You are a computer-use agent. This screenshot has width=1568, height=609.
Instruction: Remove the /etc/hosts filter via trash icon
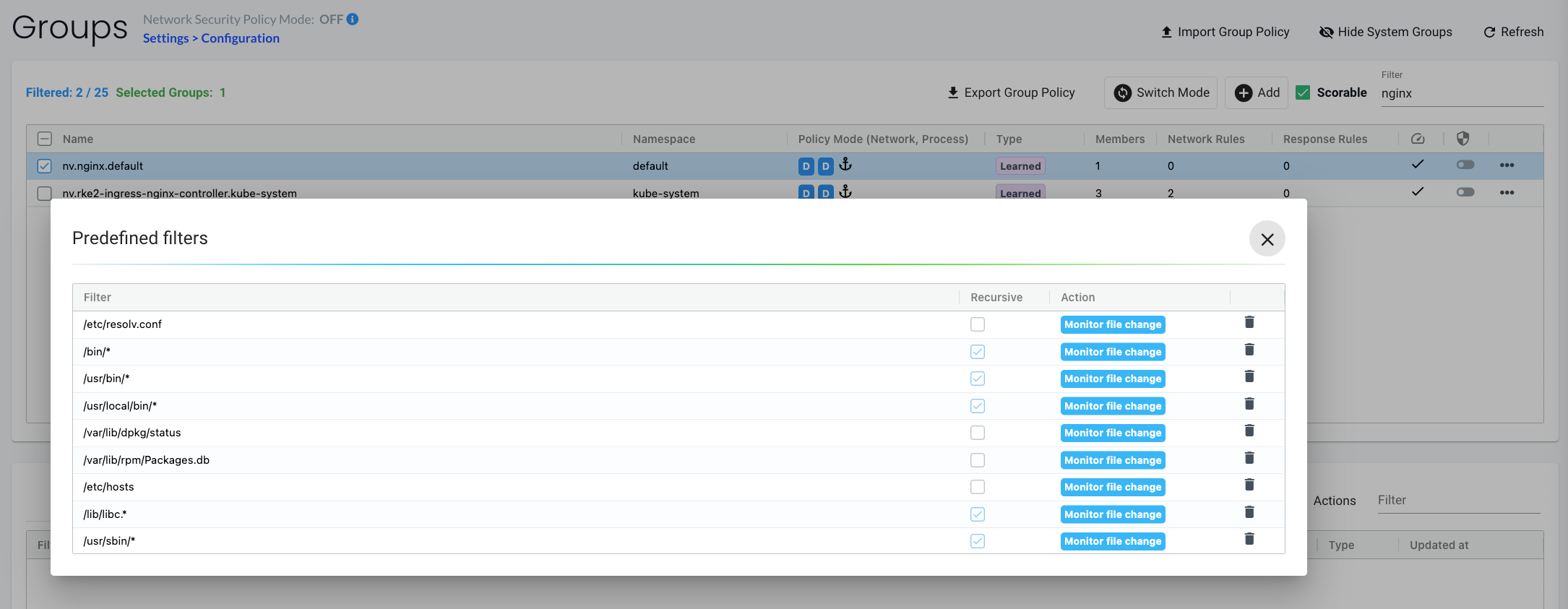coord(1249,485)
